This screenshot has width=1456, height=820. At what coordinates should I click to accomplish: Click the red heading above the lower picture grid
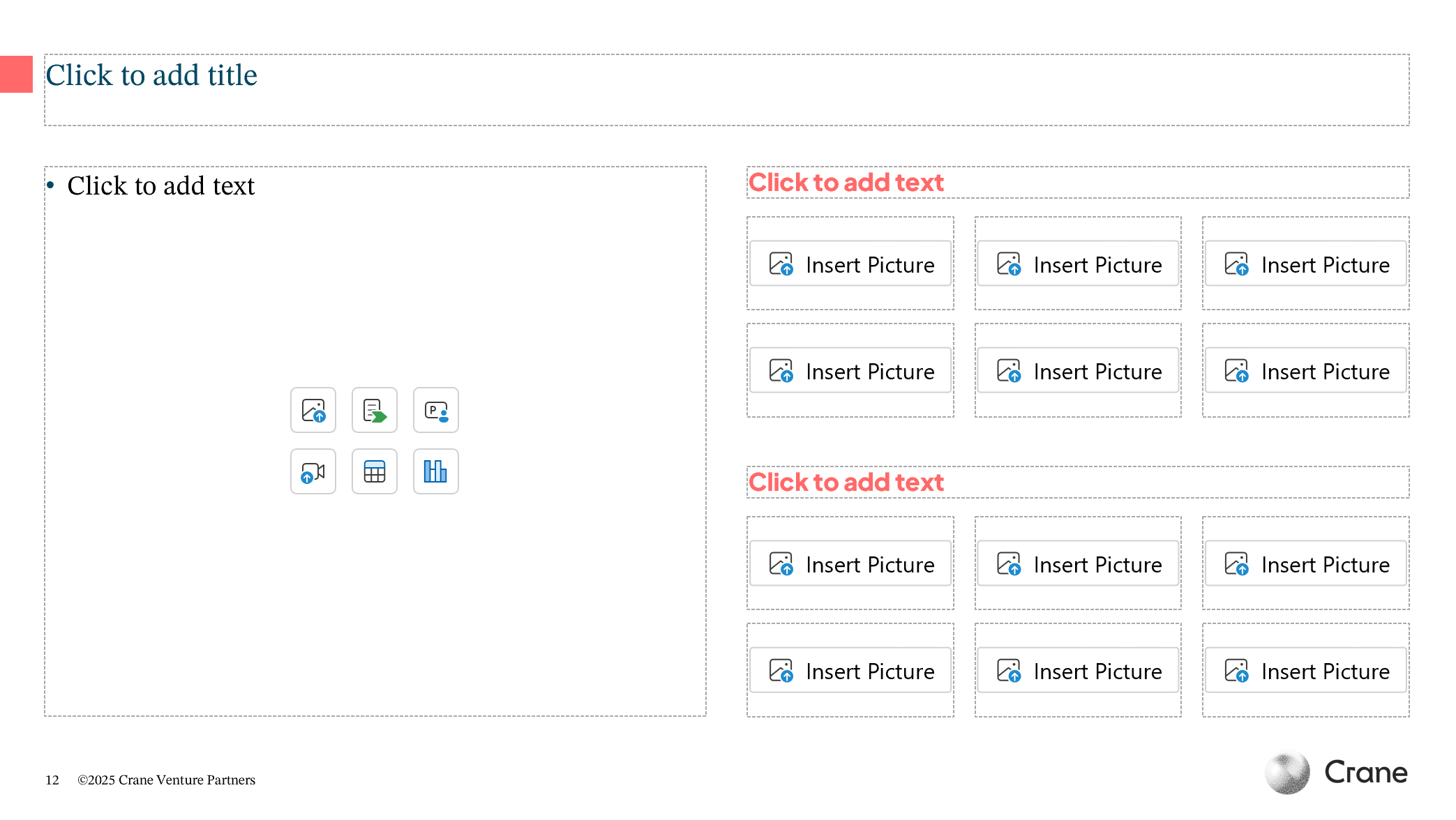click(846, 483)
